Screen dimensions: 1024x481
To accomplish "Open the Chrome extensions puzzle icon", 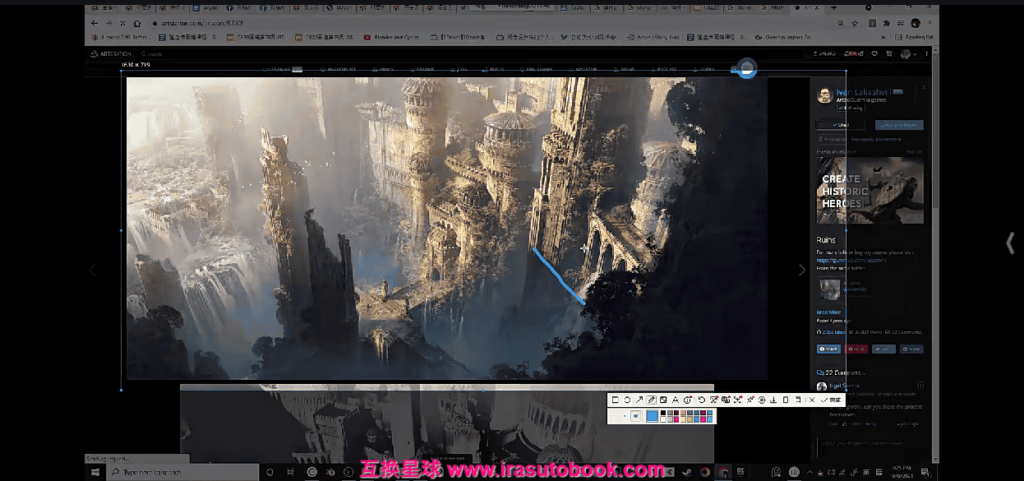I will pyautogui.click(x=886, y=23).
